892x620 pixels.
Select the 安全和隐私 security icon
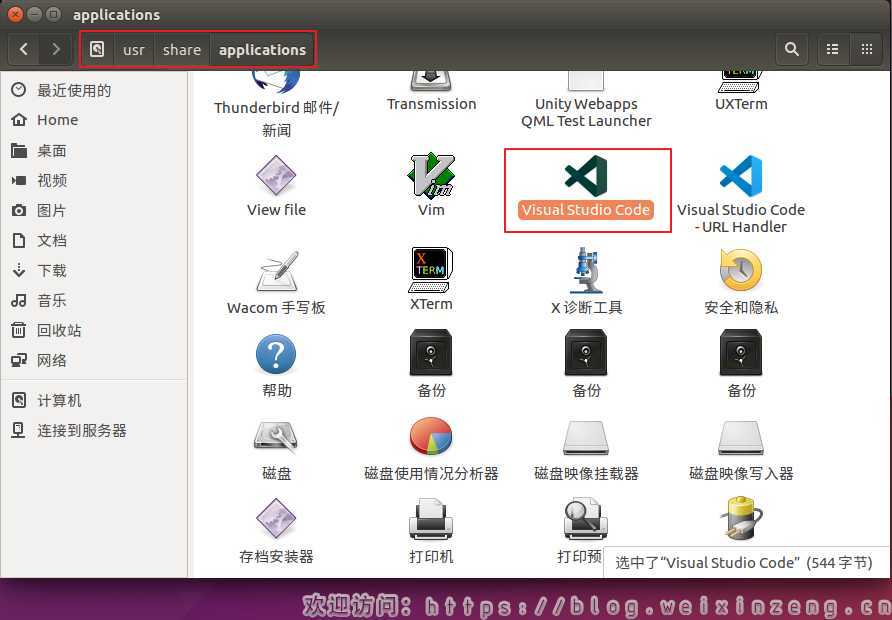[741, 270]
